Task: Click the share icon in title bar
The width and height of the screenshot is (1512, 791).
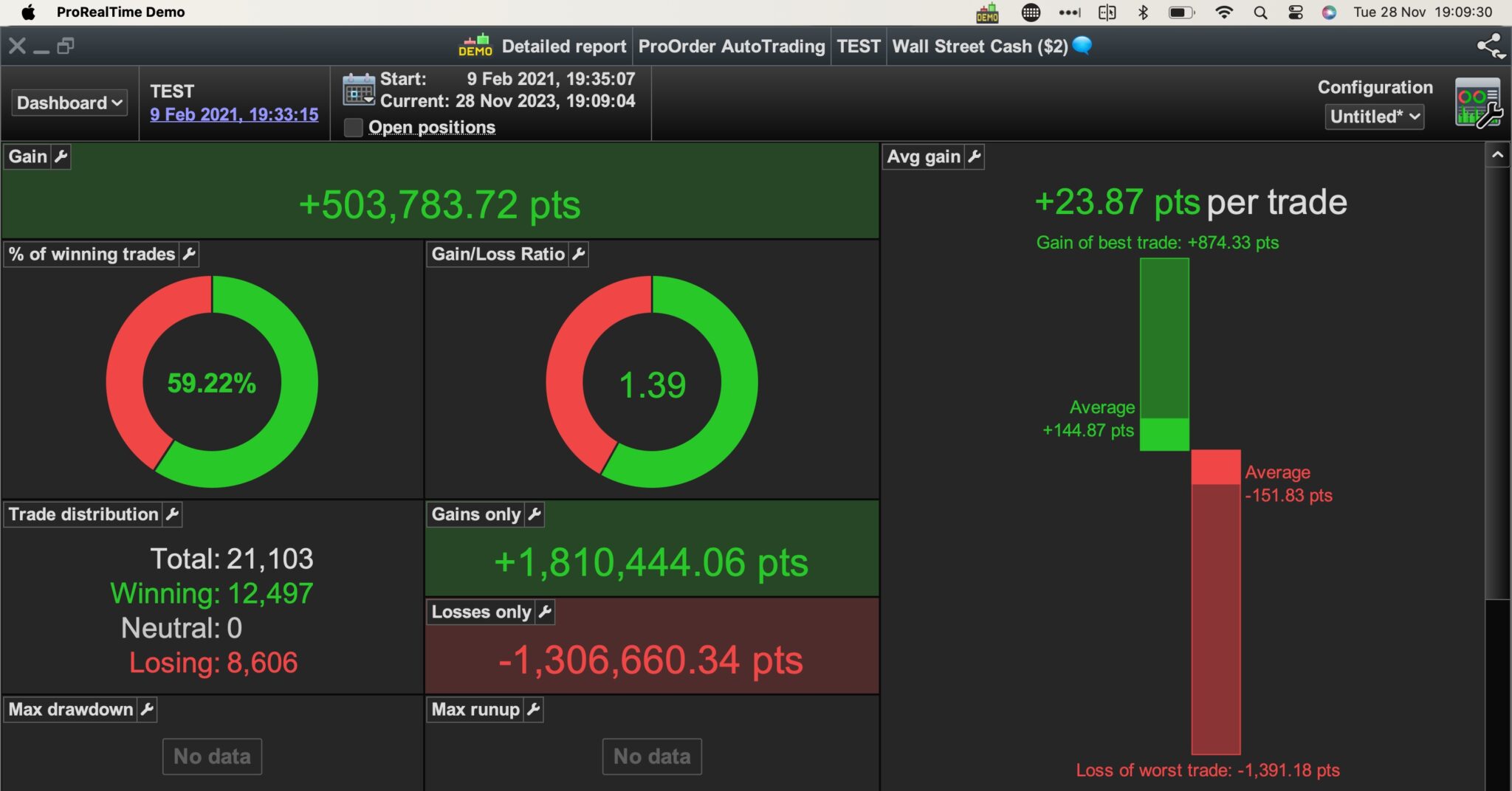Action: (1491, 46)
